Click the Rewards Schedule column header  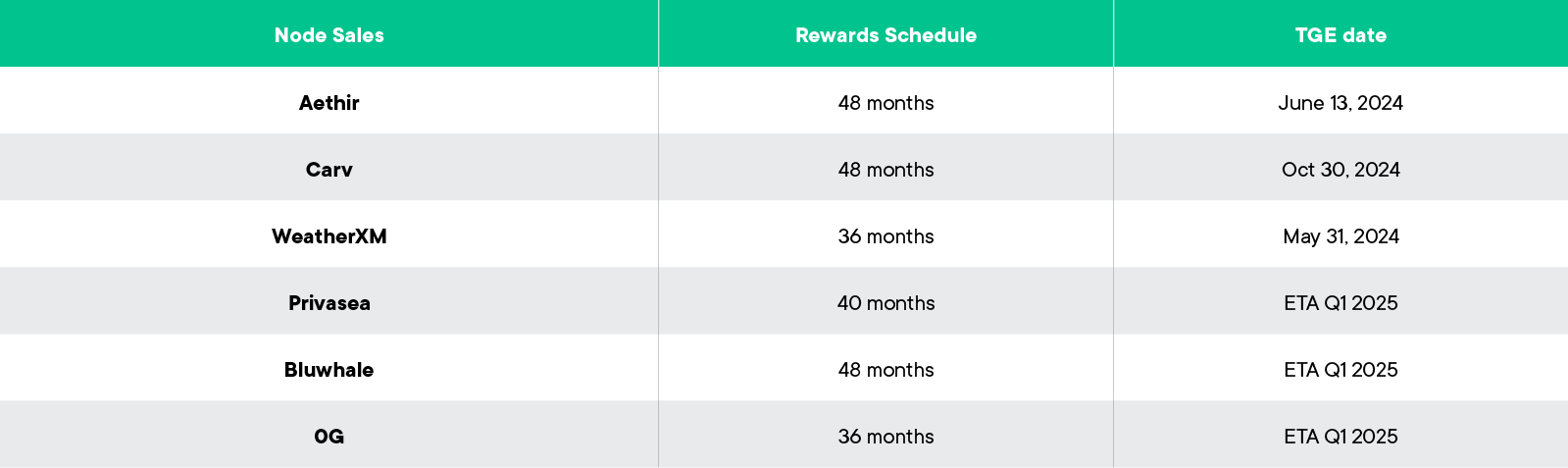click(885, 35)
